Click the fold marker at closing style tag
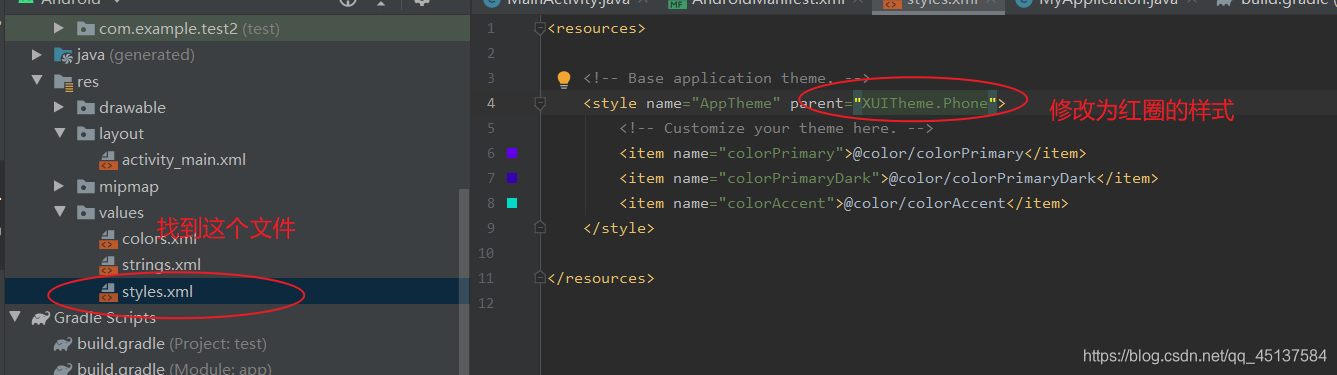This screenshot has width=1337, height=375. (x=540, y=228)
